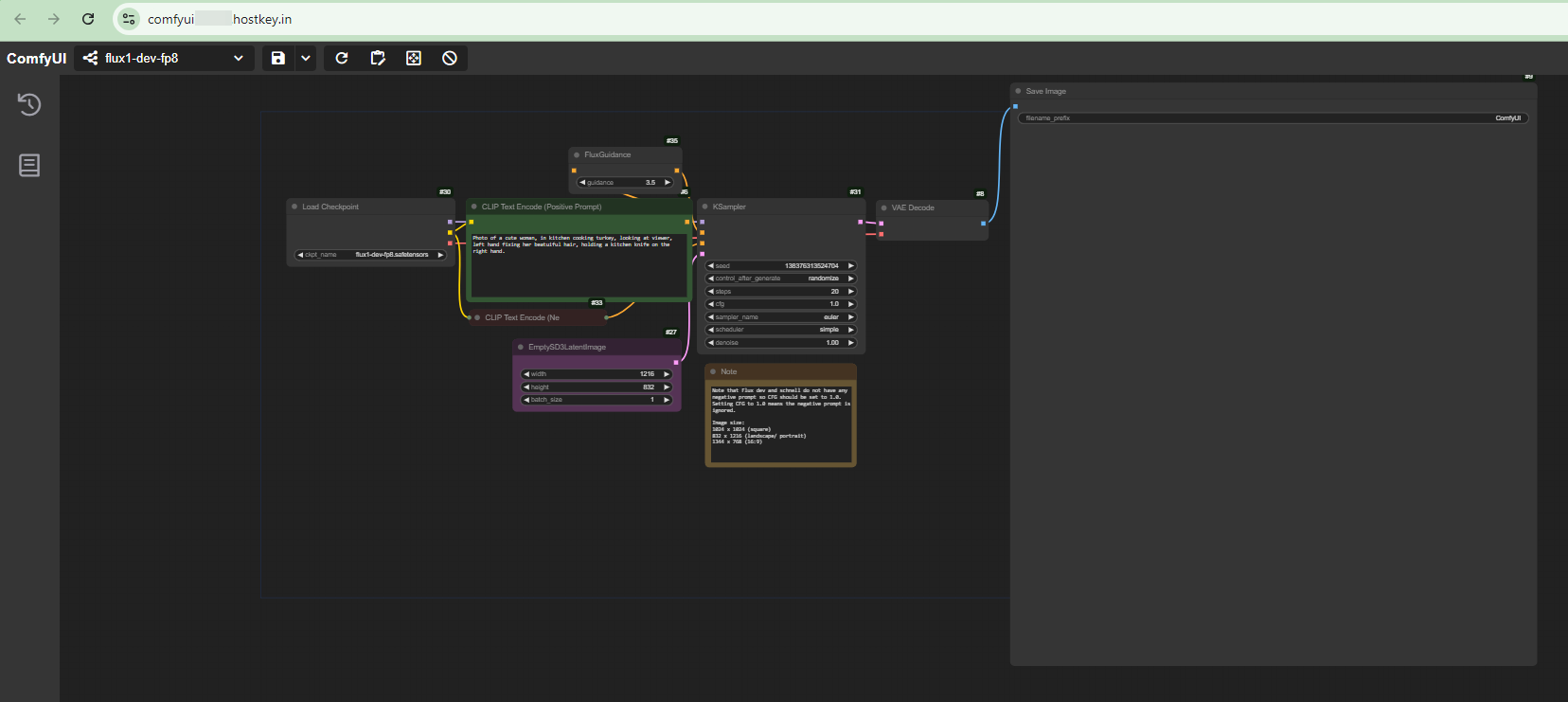
Task: Expand the save options dropdown arrow
Action: 306,59
